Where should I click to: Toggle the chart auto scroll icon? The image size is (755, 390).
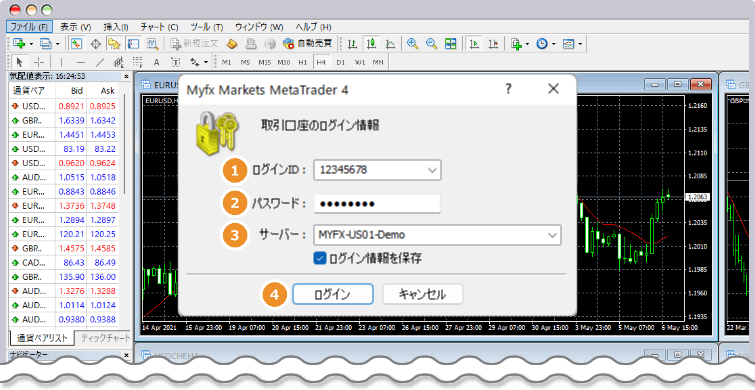[474, 44]
